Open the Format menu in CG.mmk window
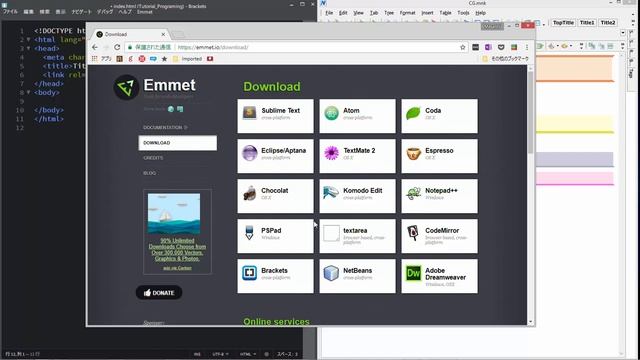The width and height of the screenshot is (640, 360). tap(407, 13)
